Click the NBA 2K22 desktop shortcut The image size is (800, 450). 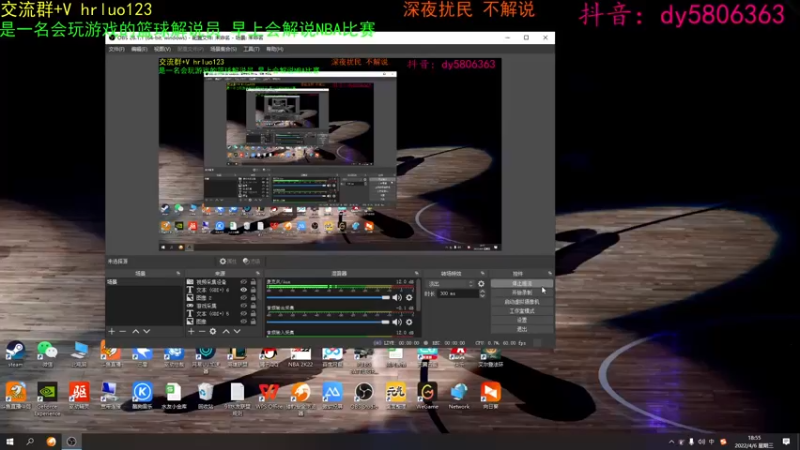click(301, 357)
